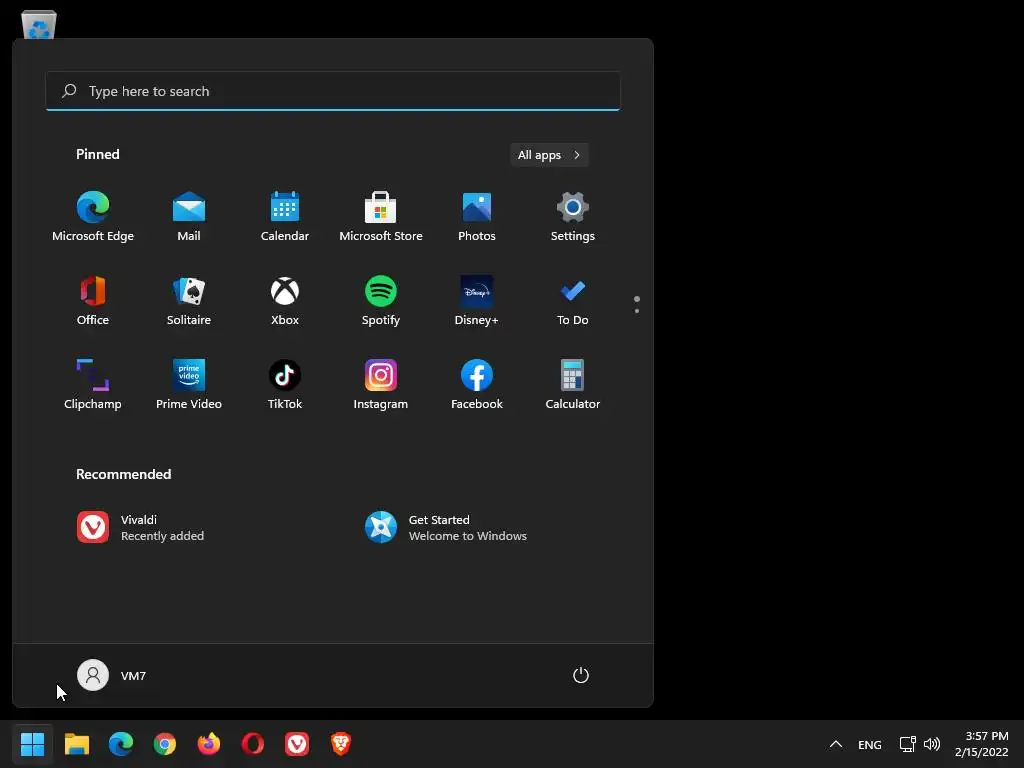Open Prime Video
Image resolution: width=1024 pixels, height=768 pixels.
pos(189,385)
